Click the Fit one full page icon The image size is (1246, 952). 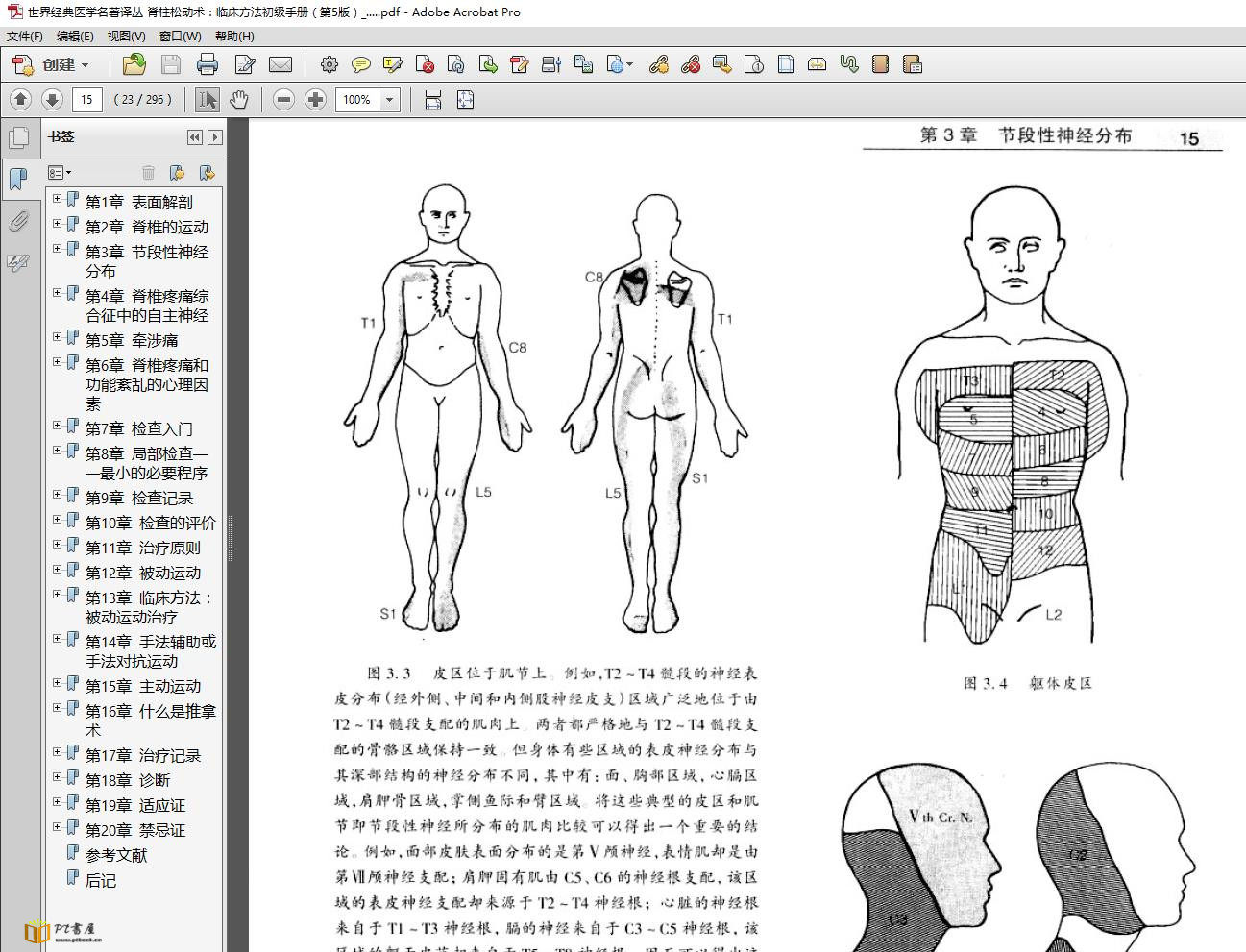[x=465, y=100]
